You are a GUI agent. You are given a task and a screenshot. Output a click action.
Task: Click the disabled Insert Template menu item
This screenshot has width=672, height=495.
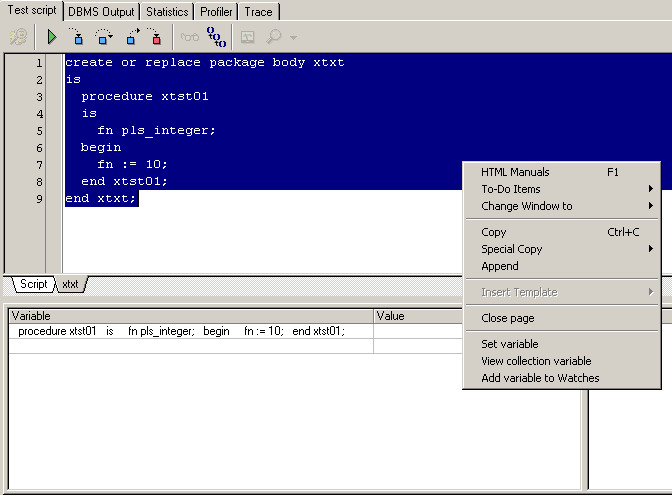click(x=561, y=292)
